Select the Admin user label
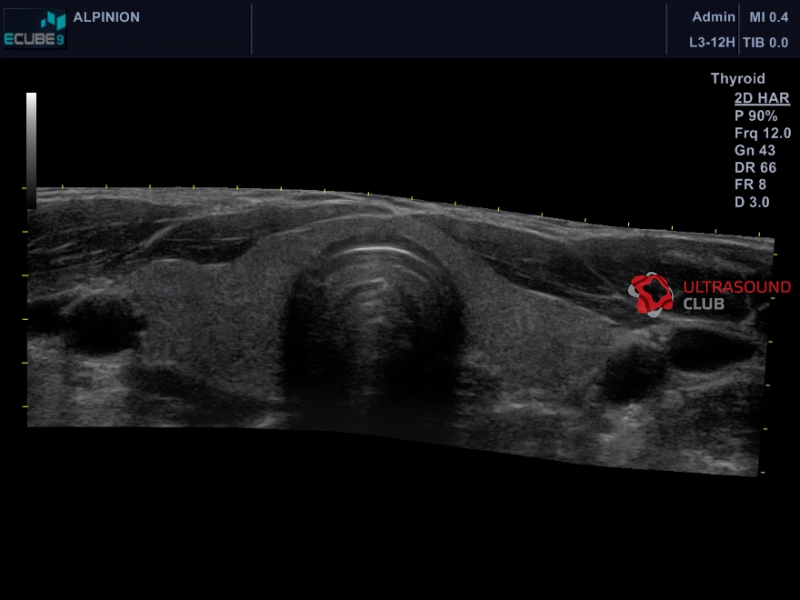 [713, 17]
